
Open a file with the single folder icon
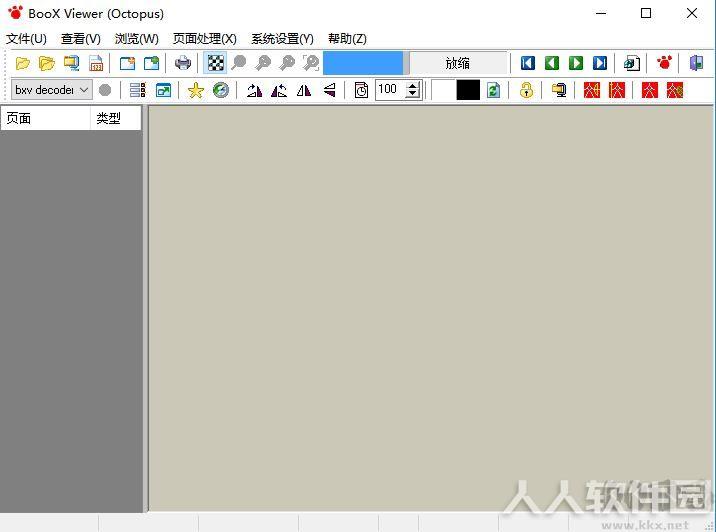[22, 63]
